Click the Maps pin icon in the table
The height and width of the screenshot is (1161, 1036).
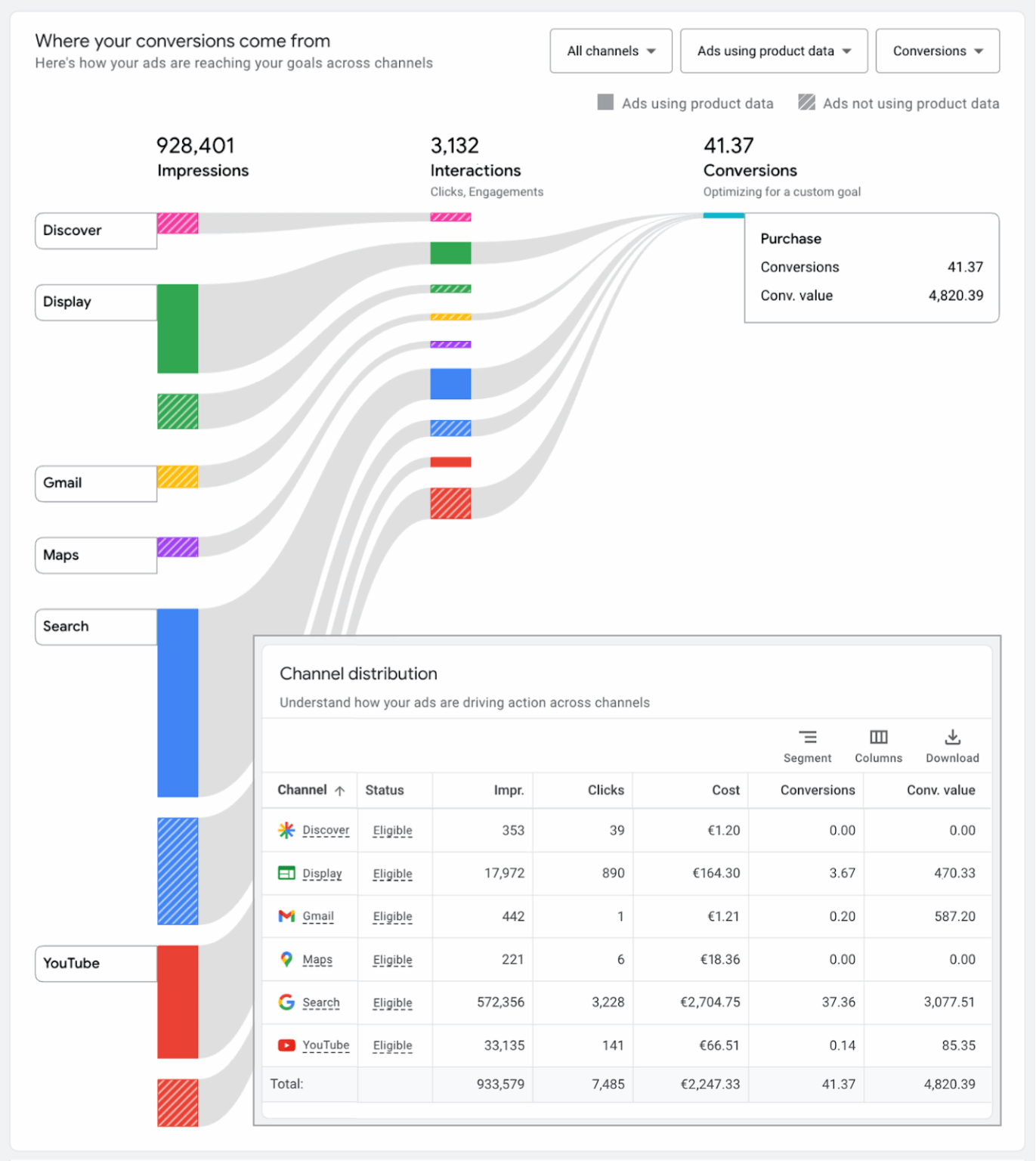286,959
